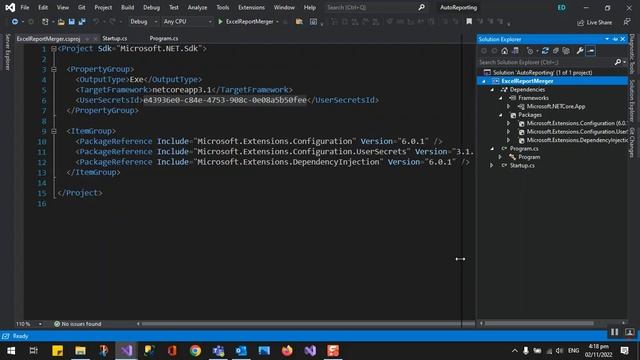Viewport: 640px width, 360px height.
Task: Open Solution Explorer search options dropdown
Action: (625, 62)
